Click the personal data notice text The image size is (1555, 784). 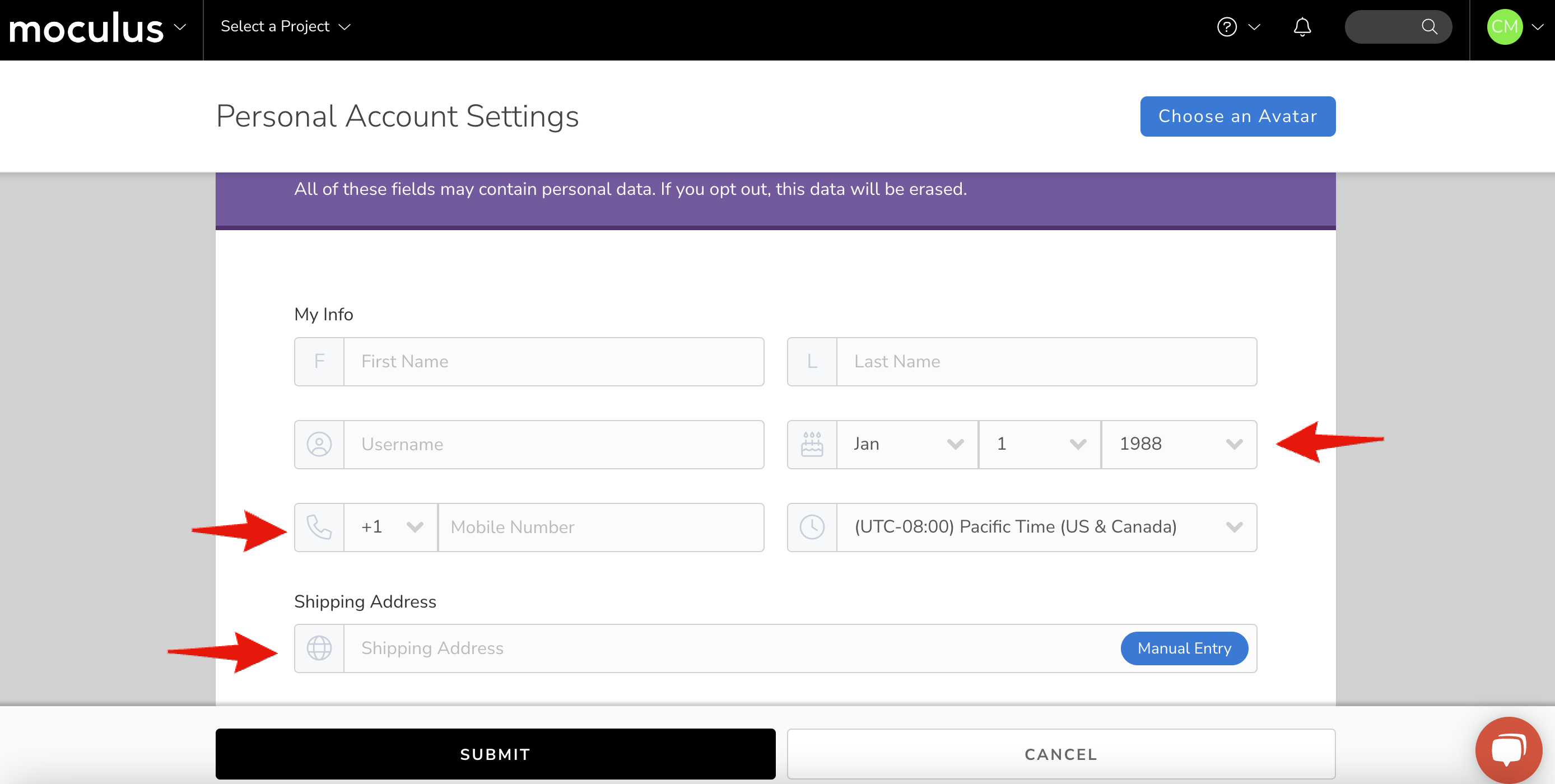(x=630, y=189)
